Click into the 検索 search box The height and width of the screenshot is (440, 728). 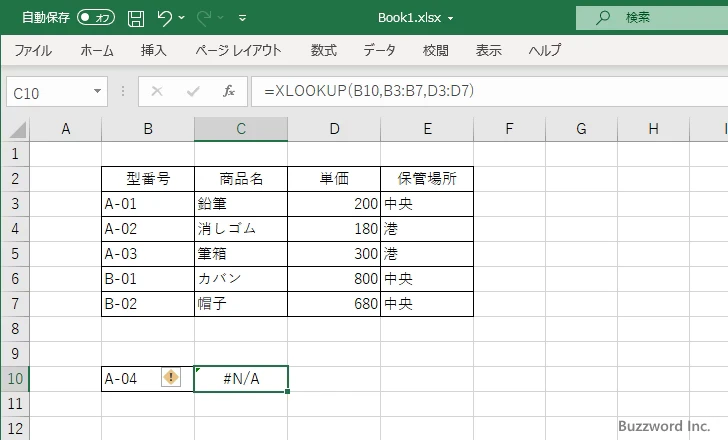click(x=652, y=18)
